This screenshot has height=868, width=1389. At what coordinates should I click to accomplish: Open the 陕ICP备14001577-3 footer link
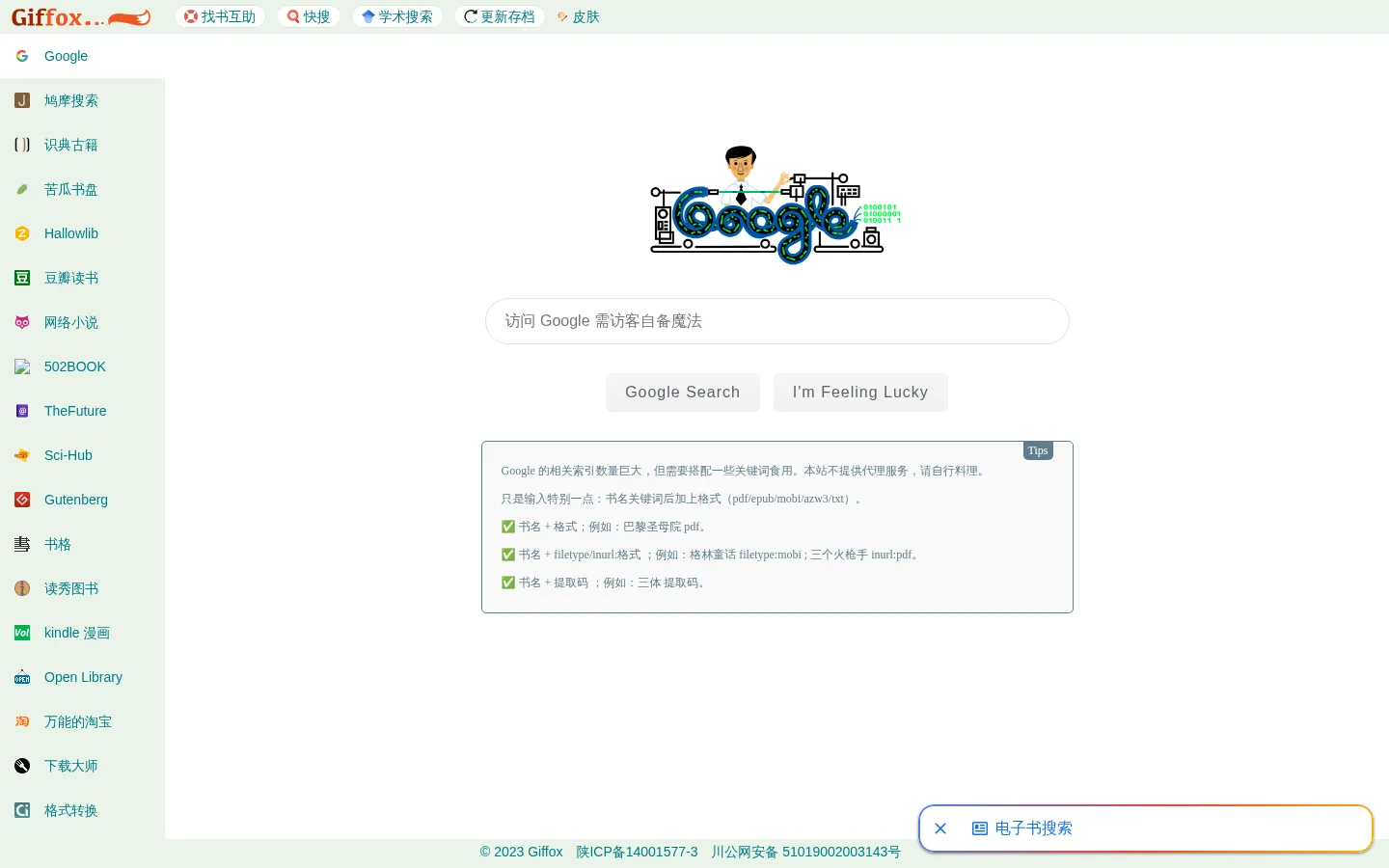pyautogui.click(x=637, y=852)
